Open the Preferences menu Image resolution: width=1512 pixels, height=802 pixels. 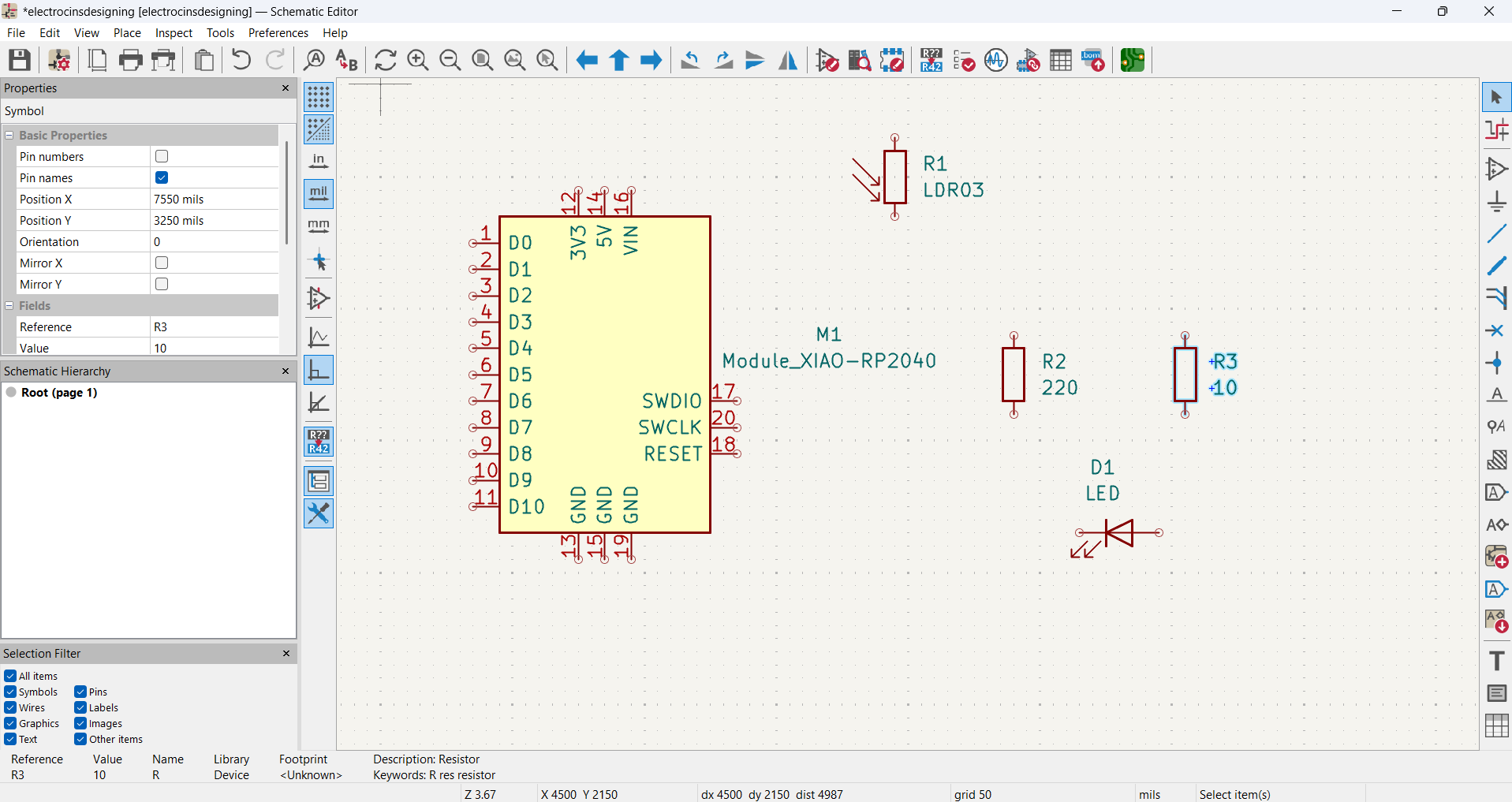278,33
